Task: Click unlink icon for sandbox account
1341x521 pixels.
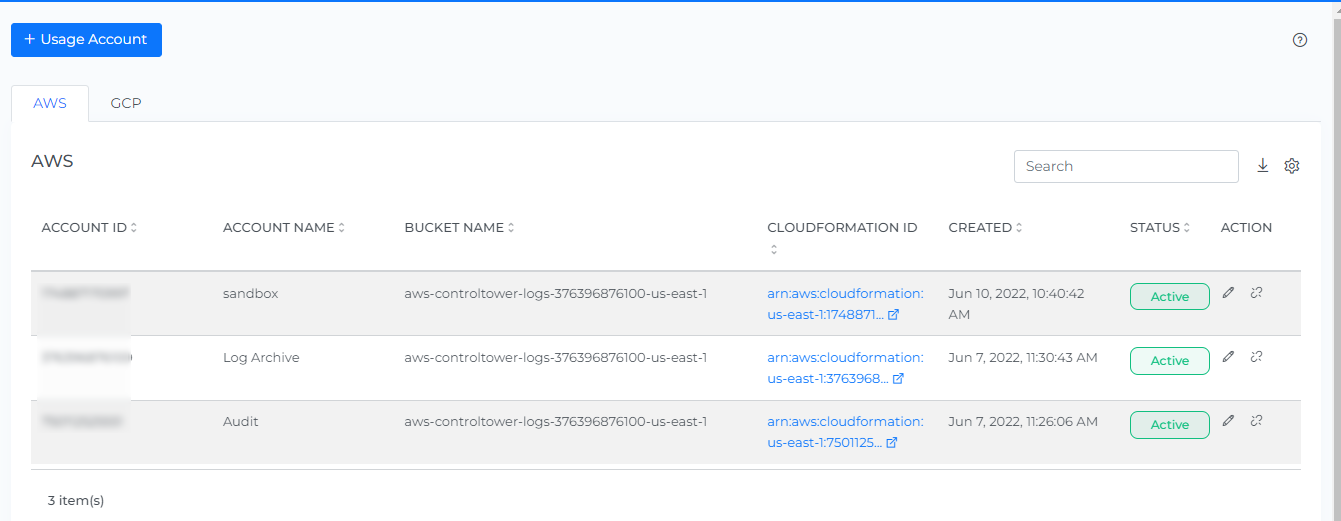Action: (x=1257, y=293)
